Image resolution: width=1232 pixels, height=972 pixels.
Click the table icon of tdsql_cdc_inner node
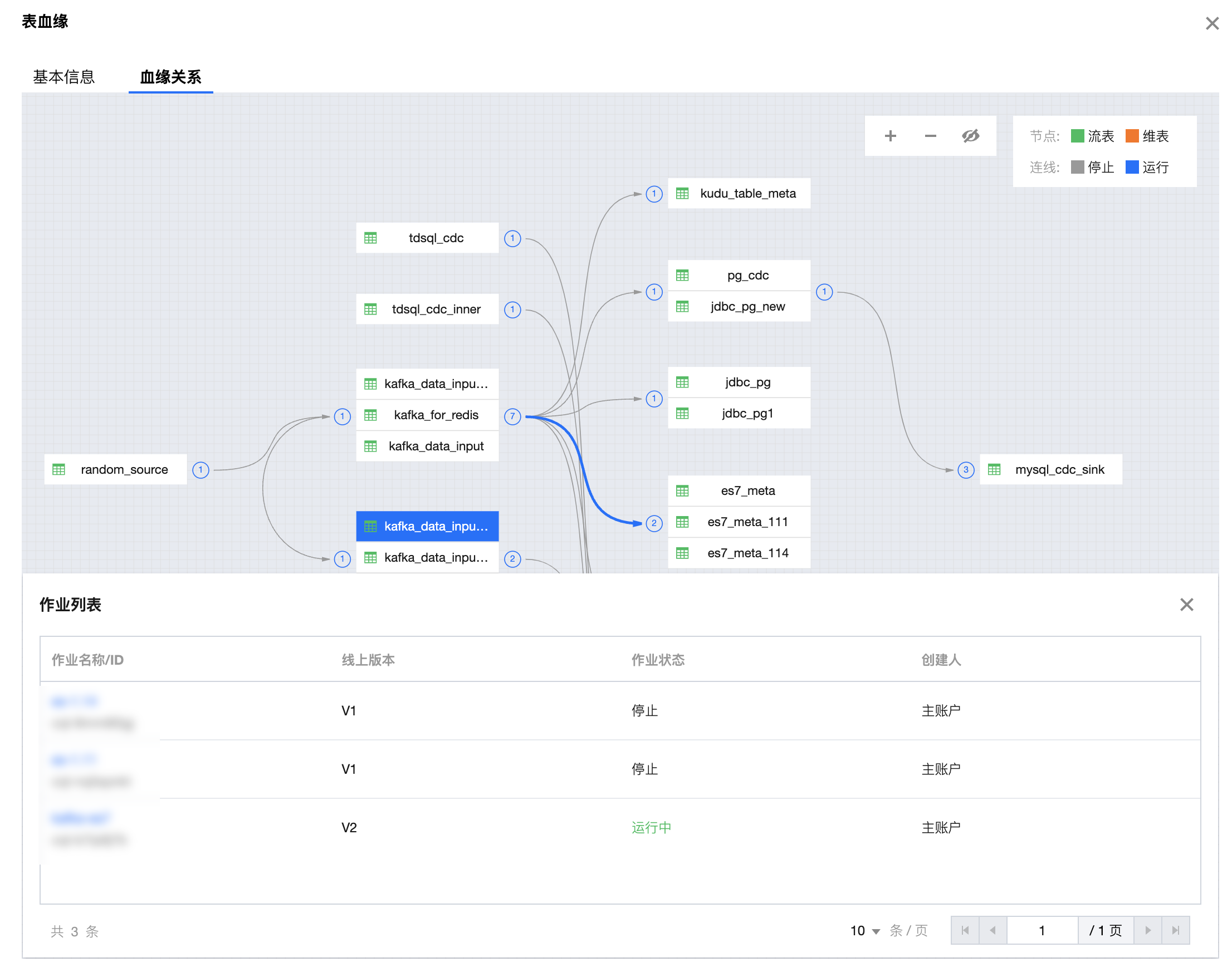tap(370, 309)
